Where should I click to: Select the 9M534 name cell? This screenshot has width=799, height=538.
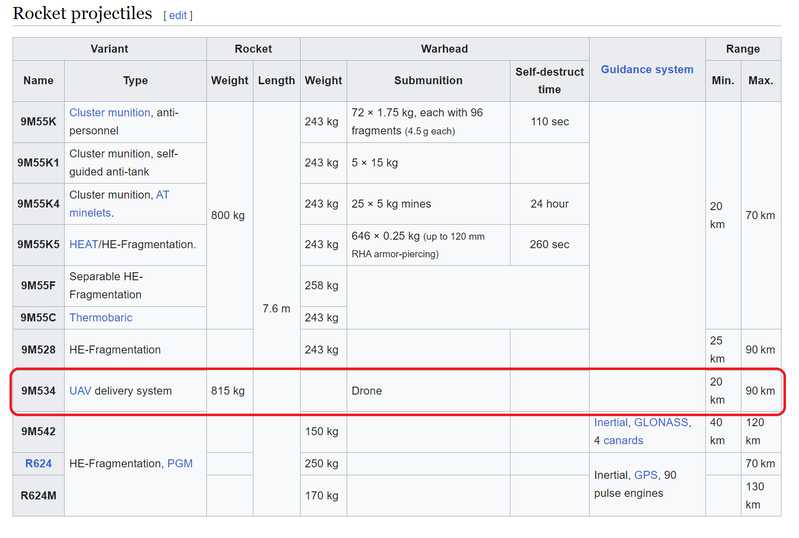pyautogui.click(x=38, y=391)
